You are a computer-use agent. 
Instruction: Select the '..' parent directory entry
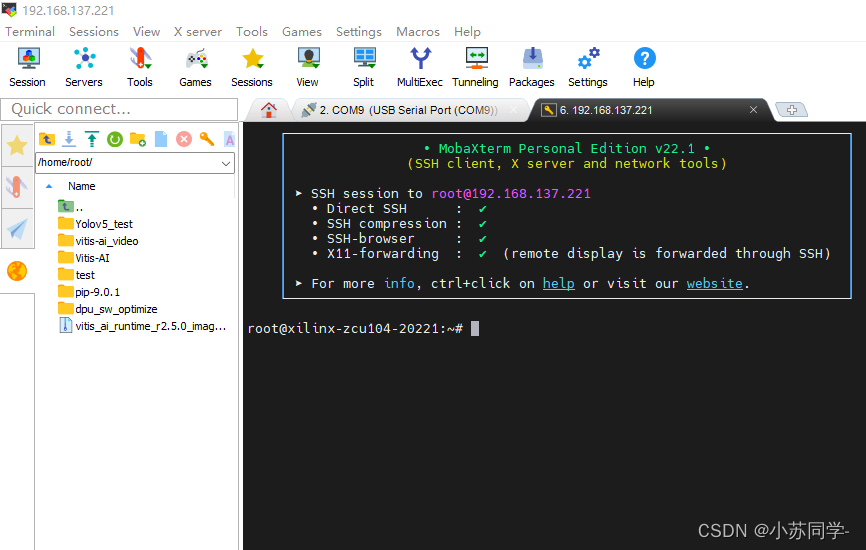tap(71, 207)
